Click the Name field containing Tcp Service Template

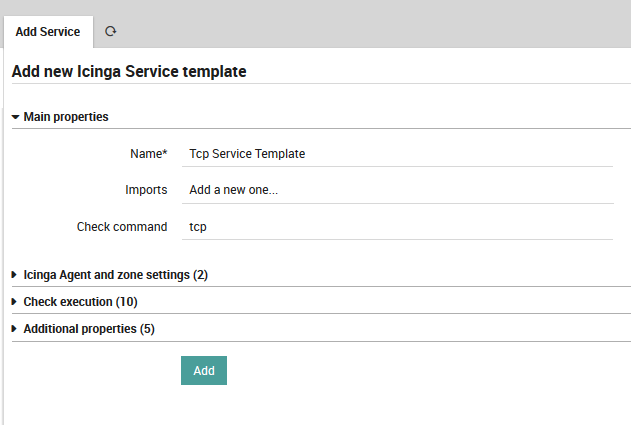click(398, 154)
